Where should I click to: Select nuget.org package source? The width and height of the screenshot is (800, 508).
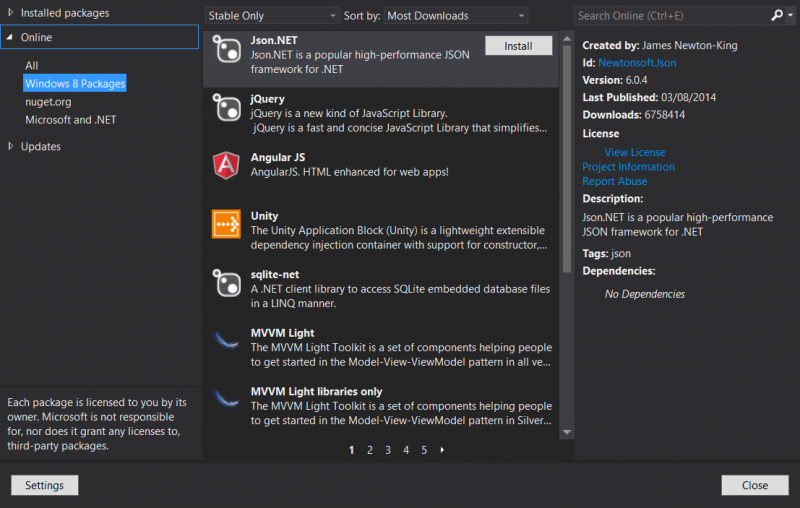[48, 102]
